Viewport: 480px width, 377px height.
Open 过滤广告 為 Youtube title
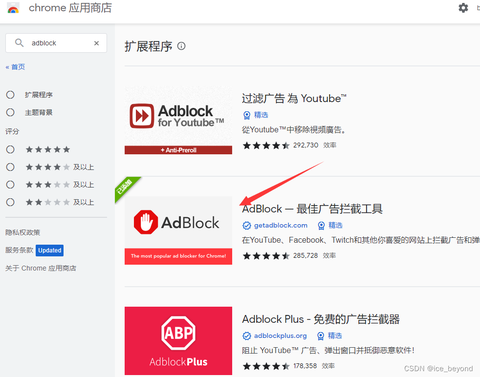[294, 98]
